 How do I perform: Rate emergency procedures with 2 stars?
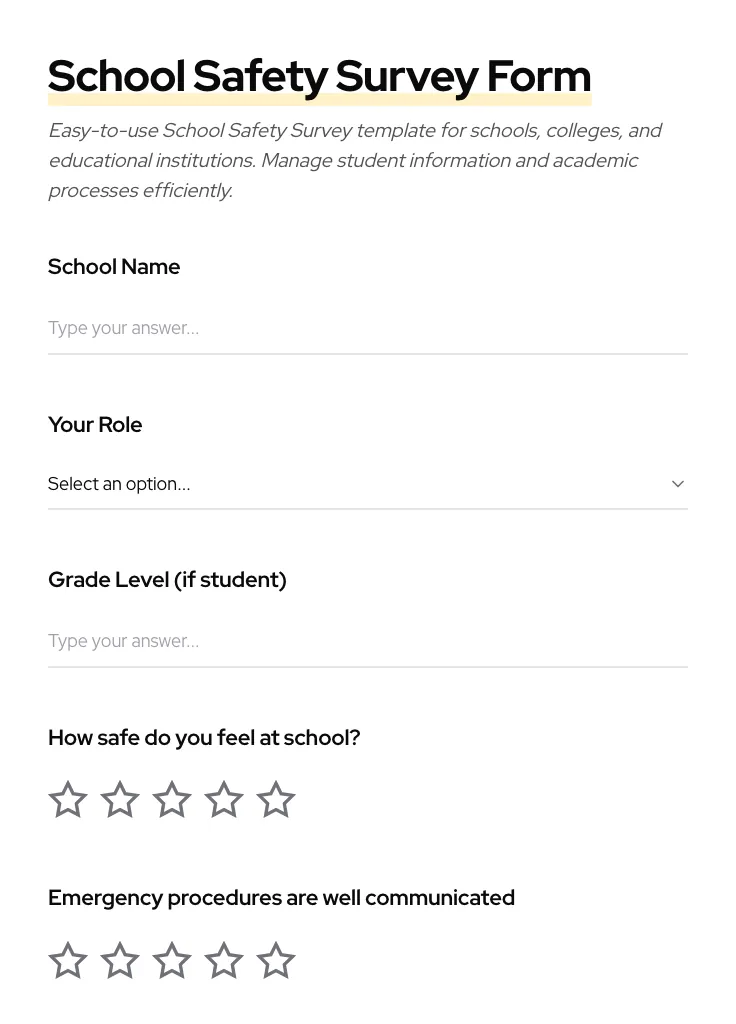(119, 960)
